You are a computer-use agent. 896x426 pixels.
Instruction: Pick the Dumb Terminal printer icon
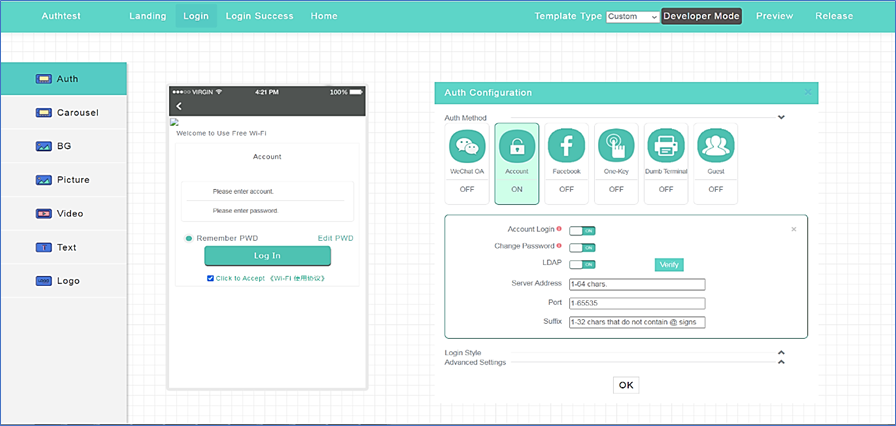click(x=666, y=146)
